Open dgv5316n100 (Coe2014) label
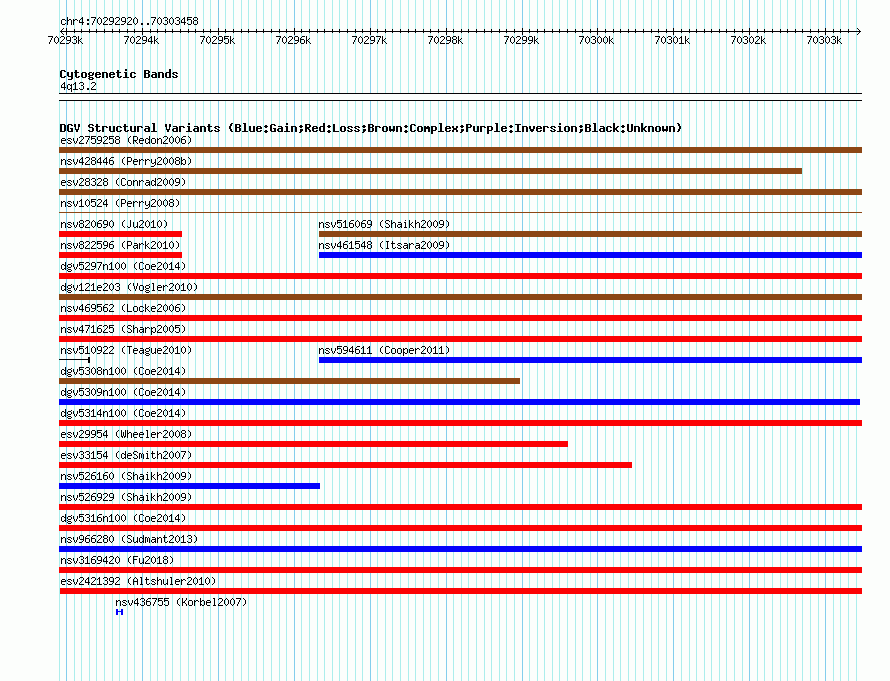The width and height of the screenshot is (890, 681). pyautogui.click(x=123, y=518)
